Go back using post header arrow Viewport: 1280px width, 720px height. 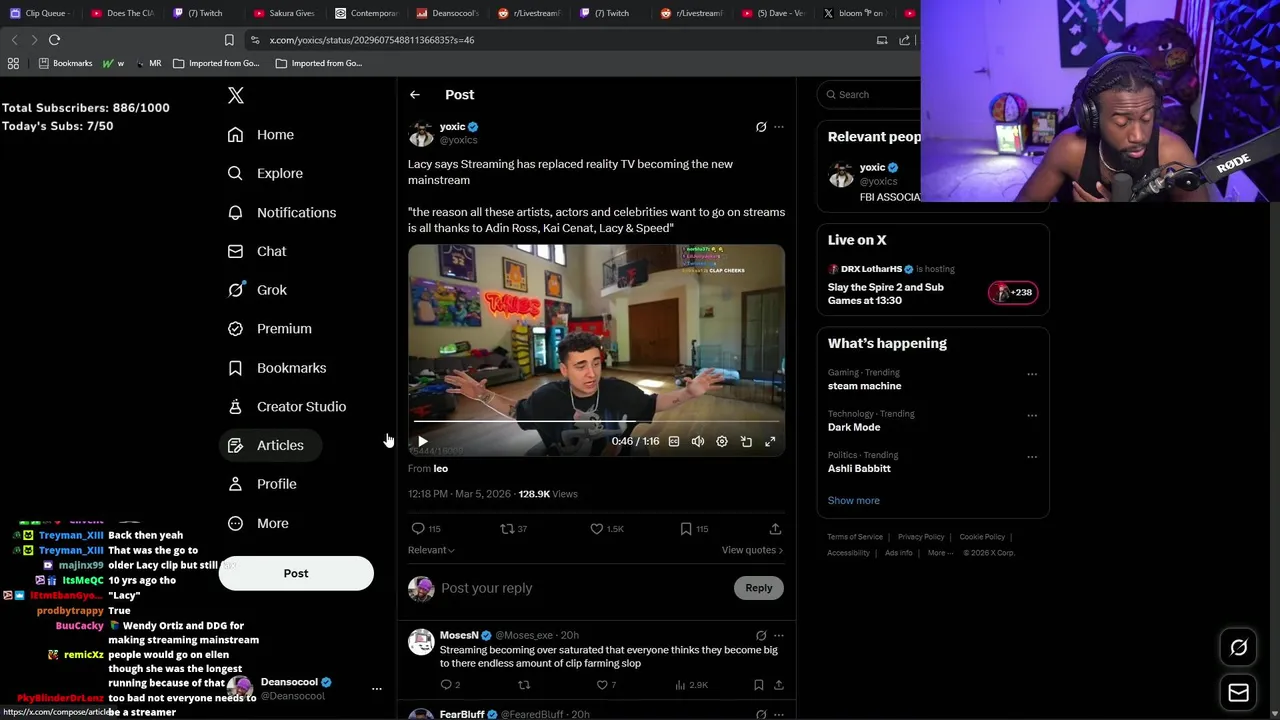[x=415, y=95]
